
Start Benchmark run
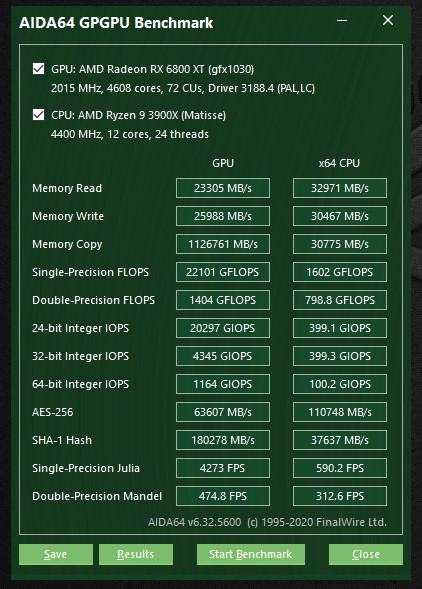pyautogui.click(x=251, y=554)
